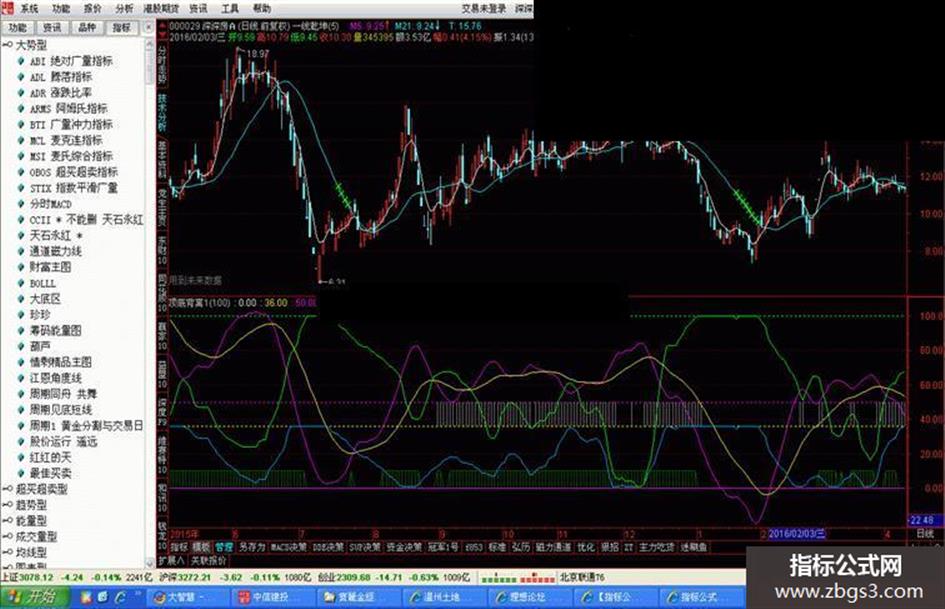This screenshot has height=609, width=945.
Task: Select 财富主图 indicator
Action: [51, 267]
